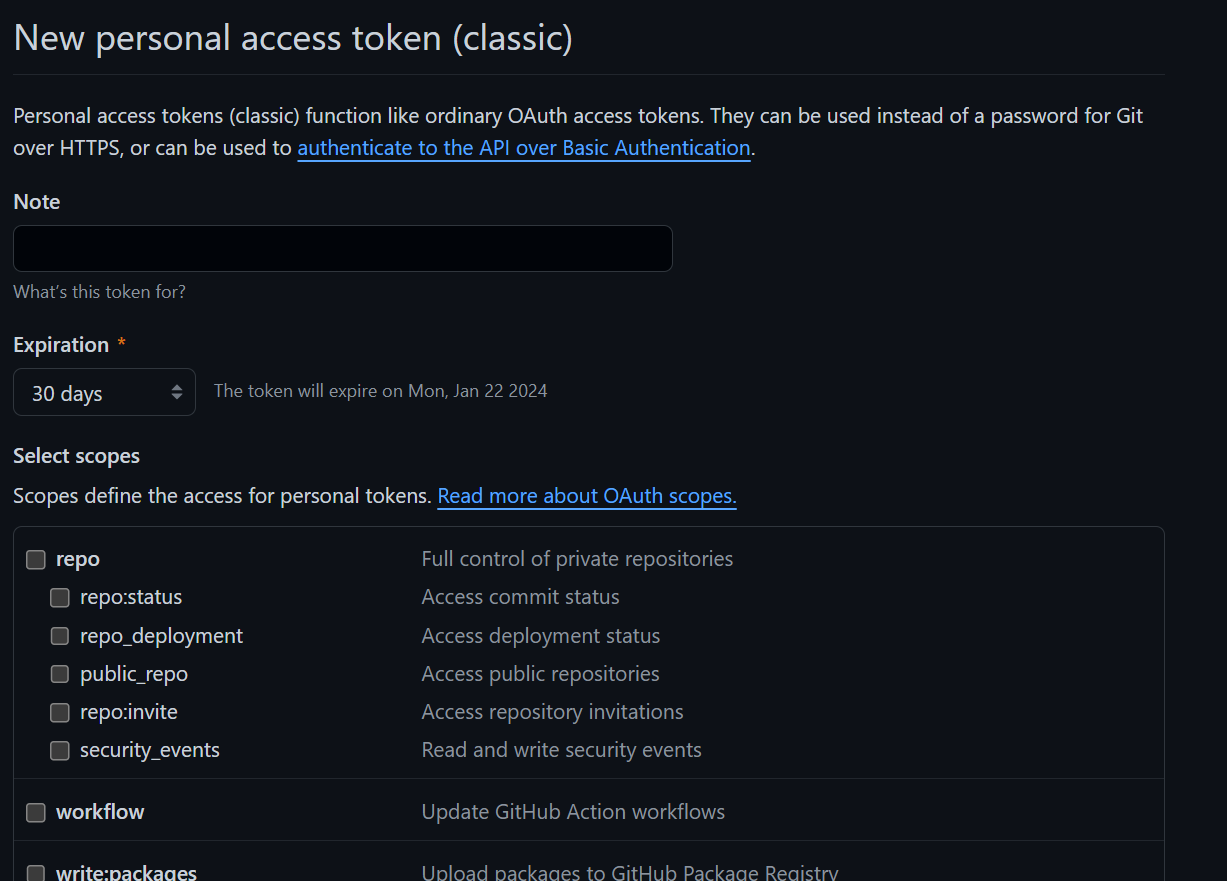Click the New personal access token heading
The image size is (1227, 881).
293,38
